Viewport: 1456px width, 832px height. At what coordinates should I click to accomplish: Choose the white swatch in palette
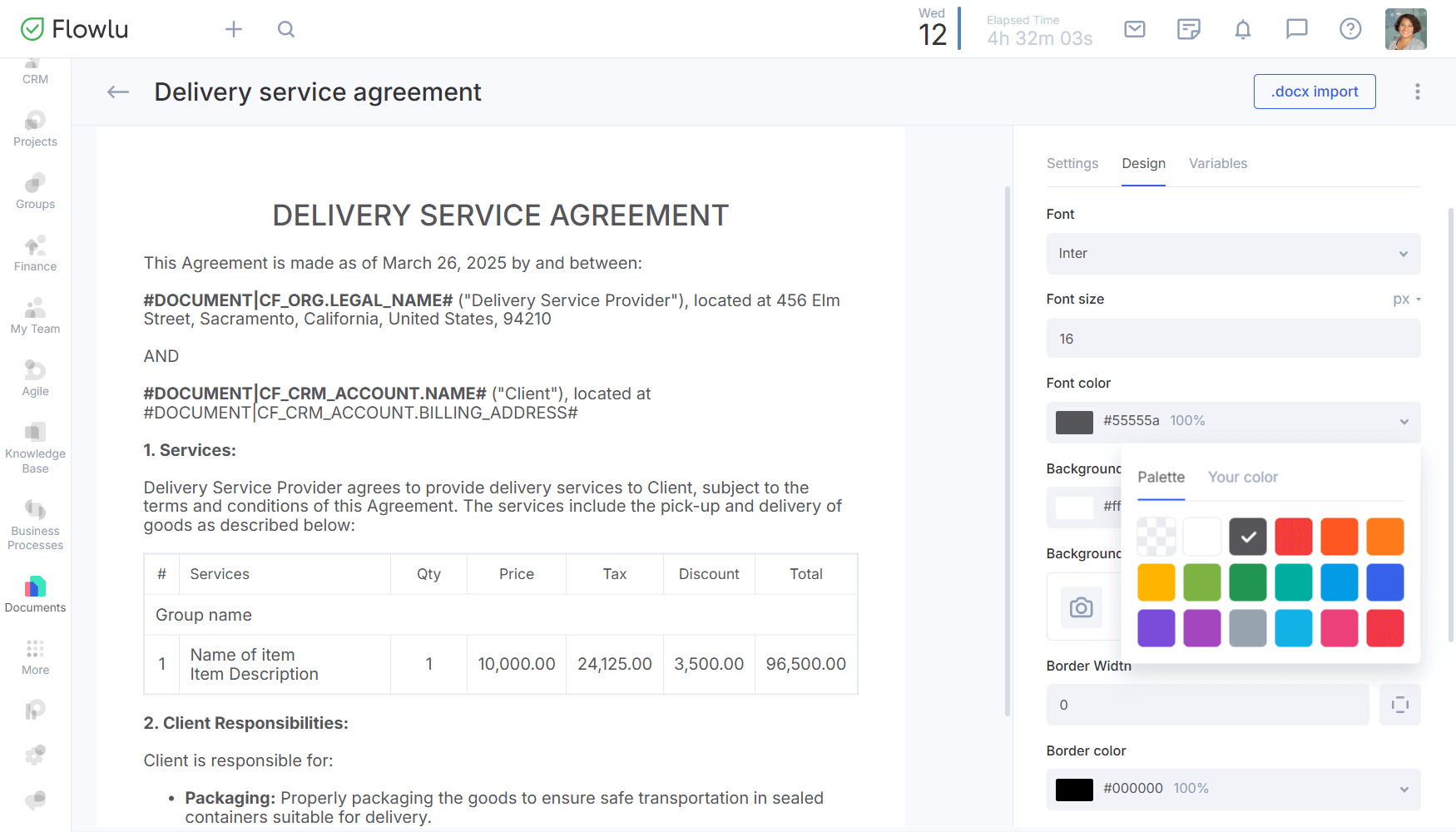click(x=1202, y=537)
